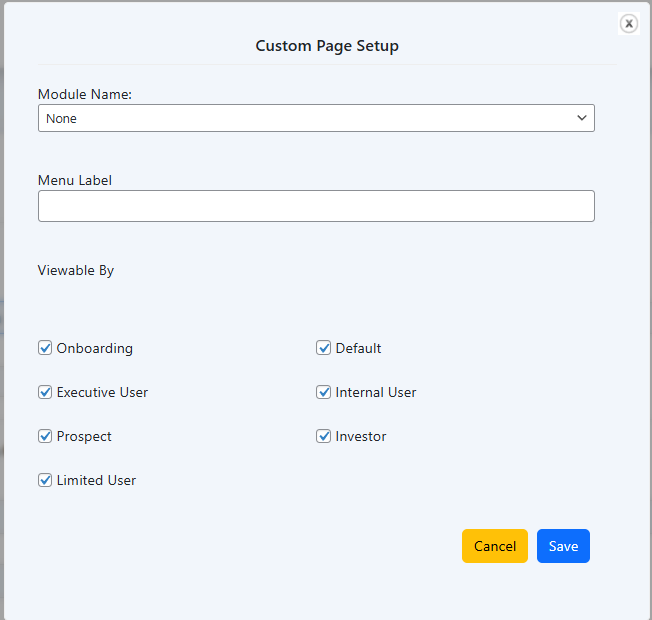The image size is (652, 620).
Task: Click the 'Limited User' label text
Action: 96,480
